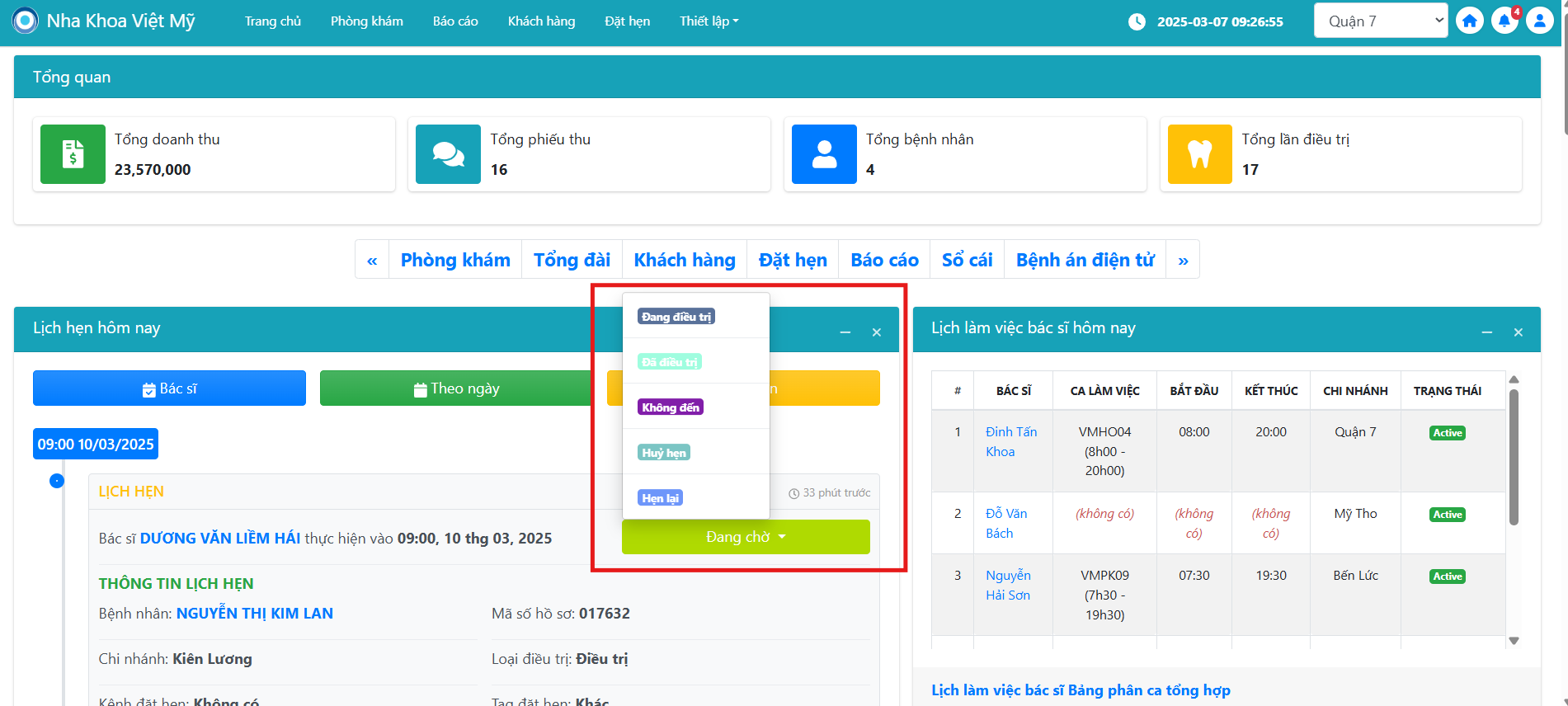Switch to the Bệnh án điện tử tab
1568x706 pixels.
coord(1085,260)
